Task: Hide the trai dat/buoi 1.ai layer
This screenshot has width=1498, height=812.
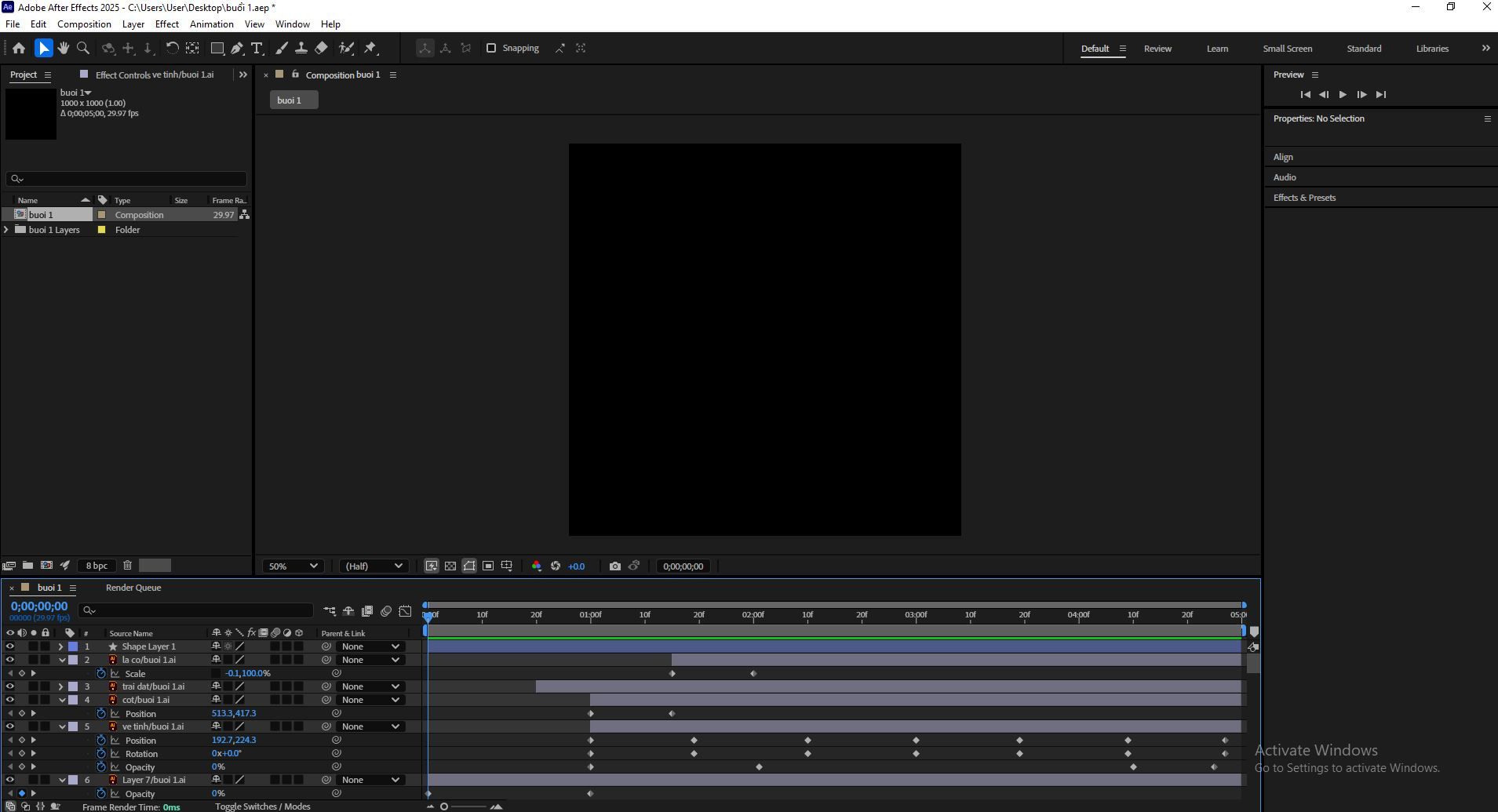Action: (x=10, y=686)
